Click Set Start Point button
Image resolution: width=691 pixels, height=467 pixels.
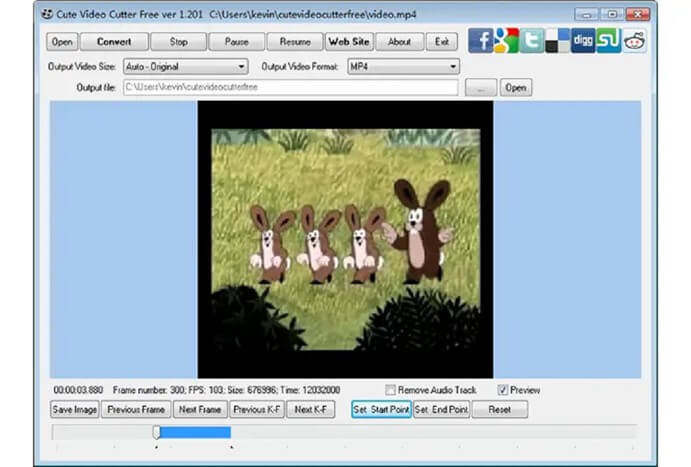coord(381,410)
